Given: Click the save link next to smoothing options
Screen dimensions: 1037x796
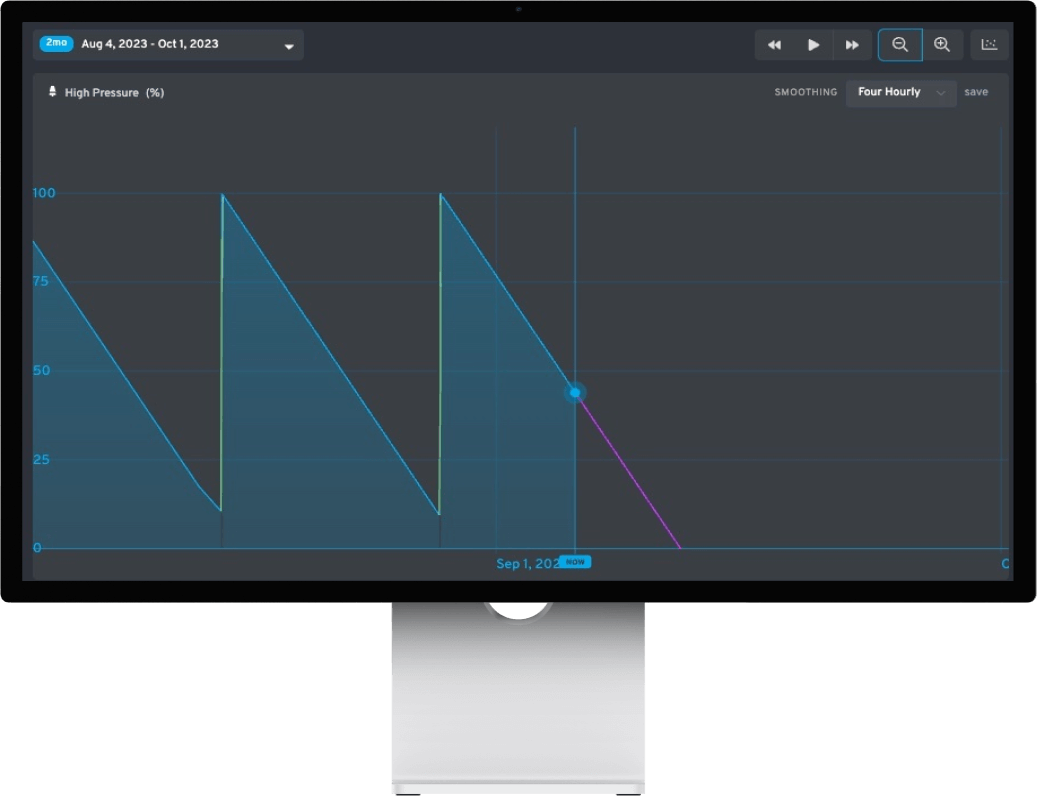Looking at the screenshot, I should coord(975,92).
